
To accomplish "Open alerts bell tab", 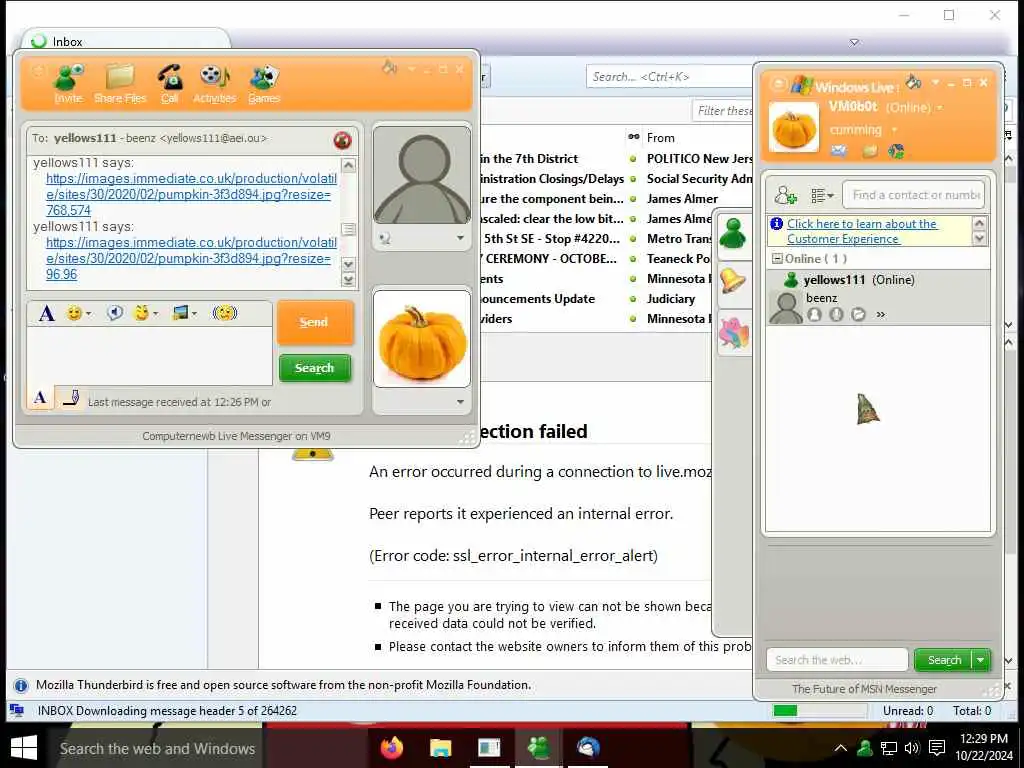I will point(733,281).
